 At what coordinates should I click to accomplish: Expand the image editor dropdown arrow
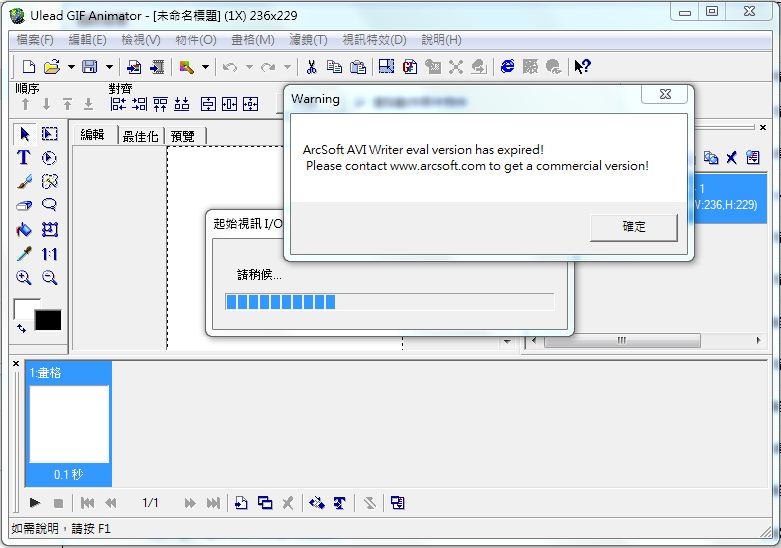point(205,67)
